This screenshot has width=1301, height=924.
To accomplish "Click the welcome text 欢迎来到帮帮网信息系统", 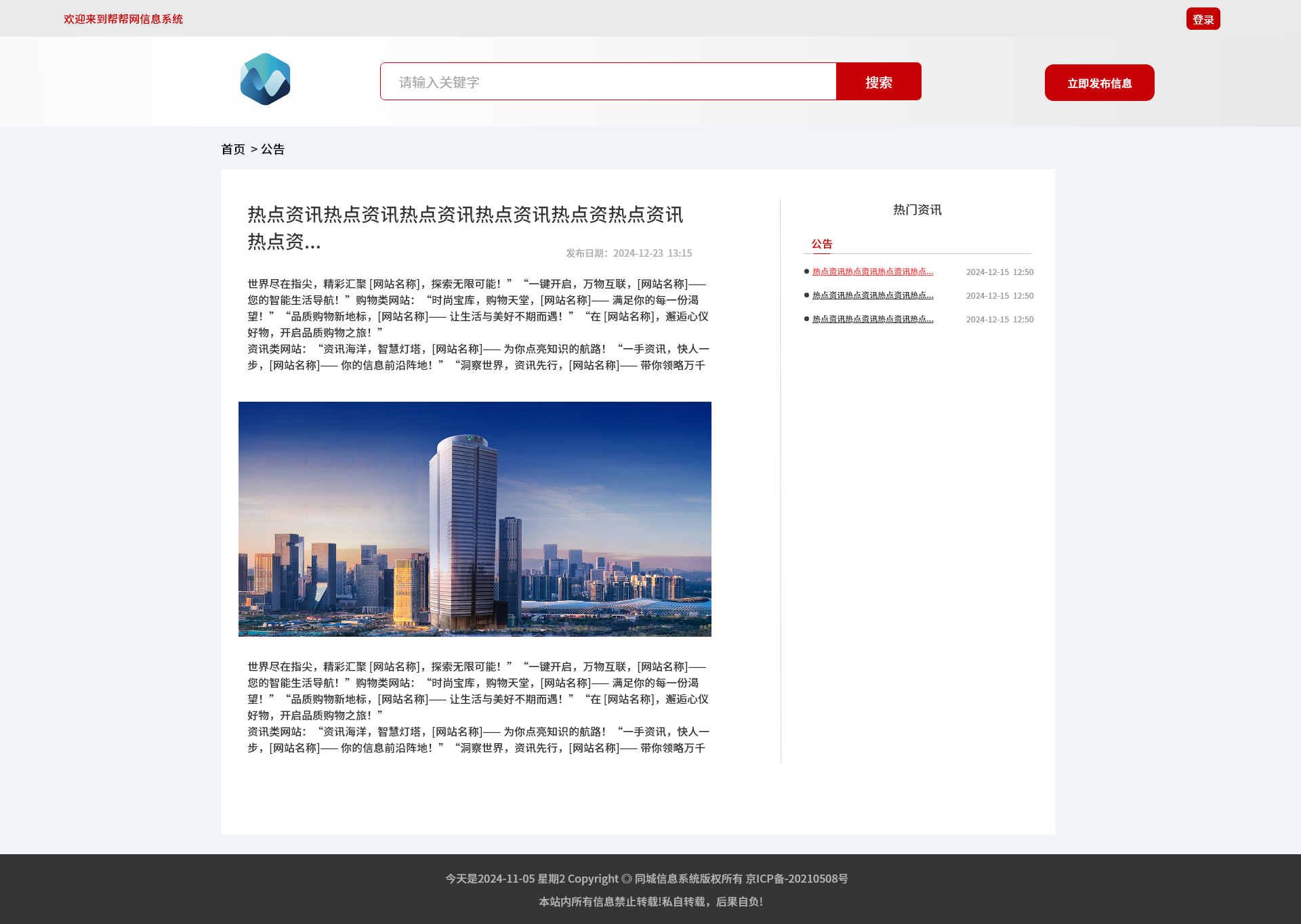I will pos(123,19).
